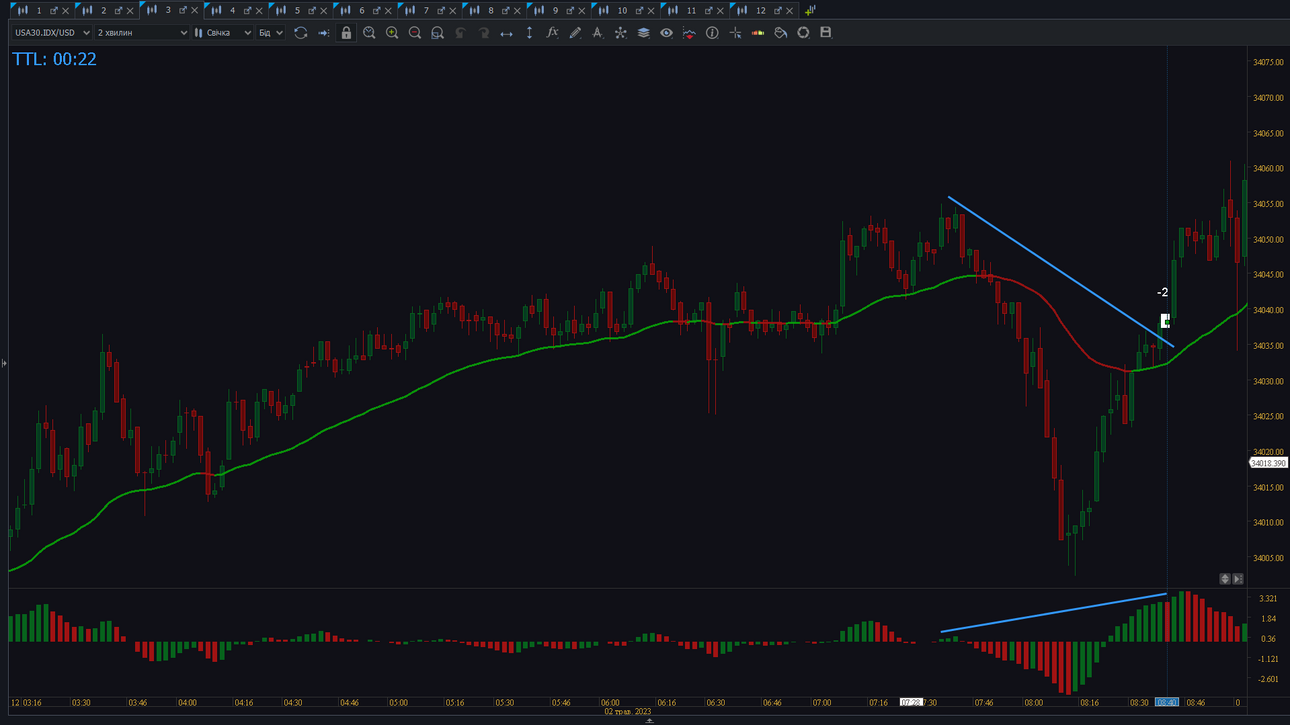The height and width of the screenshot is (725, 1290).
Task: Click the shift chart to end icon
Action: (323, 33)
